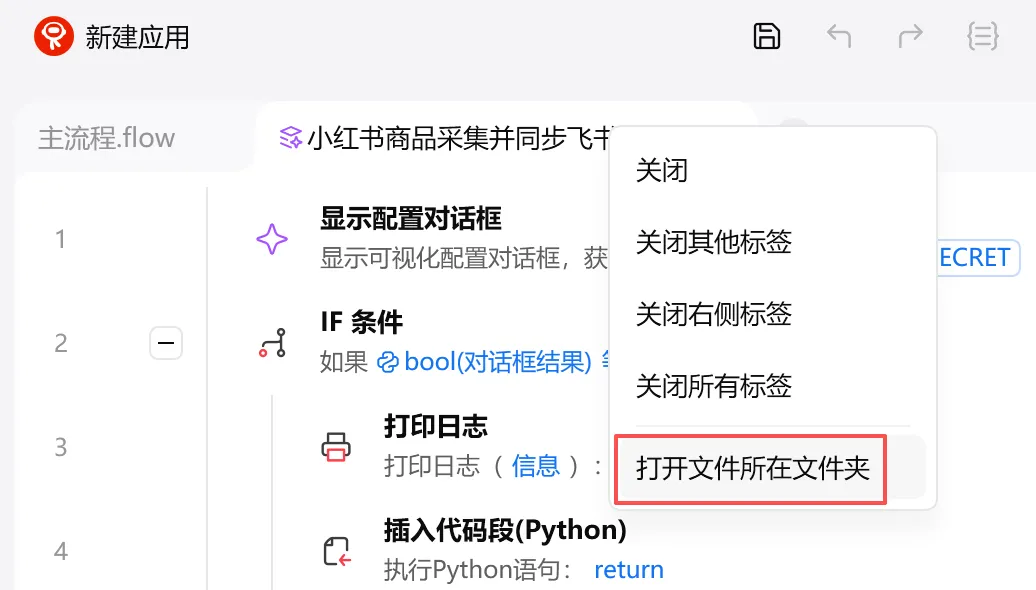Collapse the IF block with minus button
Viewport: 1036px width, 590px height.
(x=166, y=343)
